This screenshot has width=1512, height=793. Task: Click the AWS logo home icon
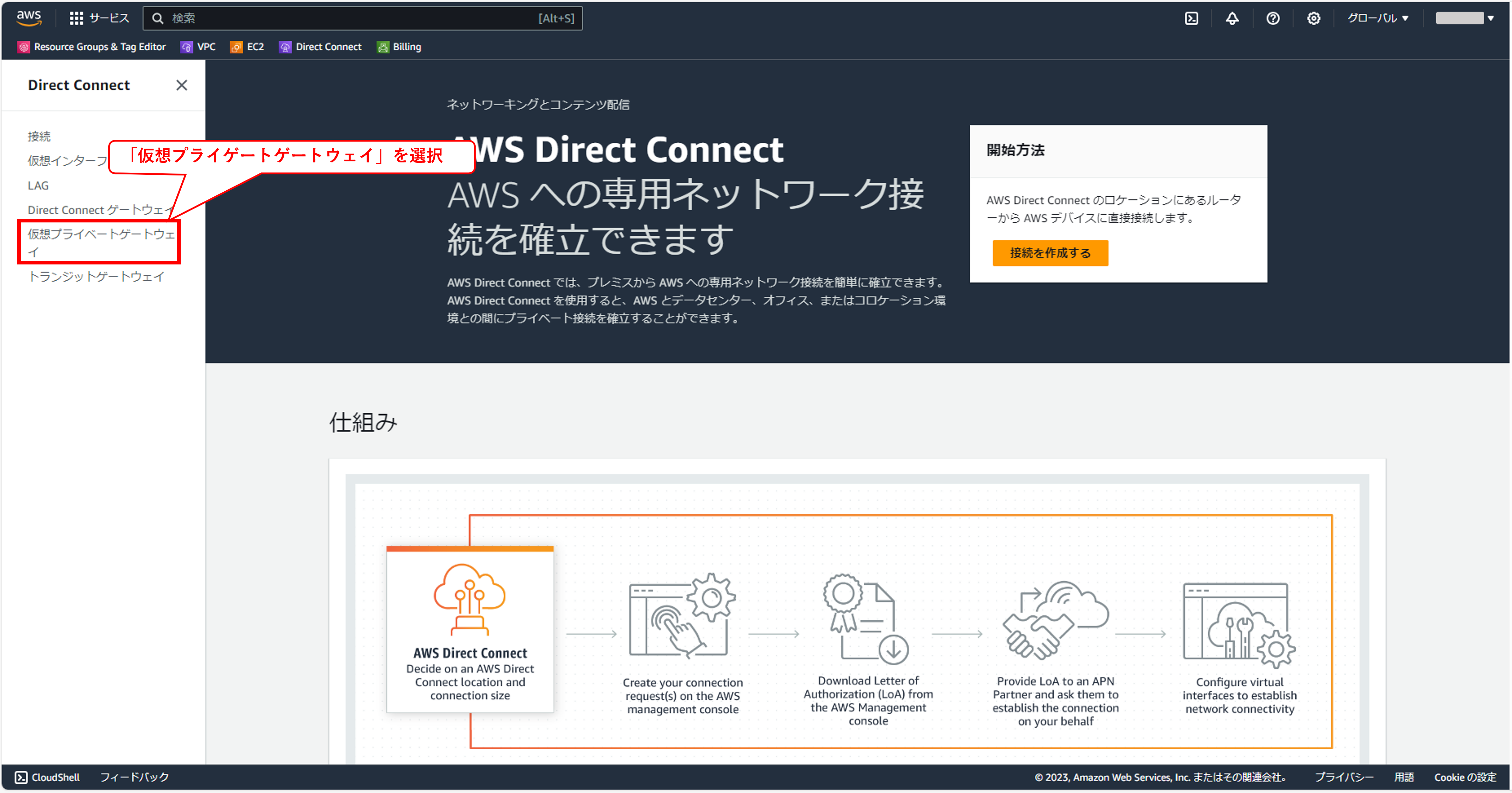point(29,18)
